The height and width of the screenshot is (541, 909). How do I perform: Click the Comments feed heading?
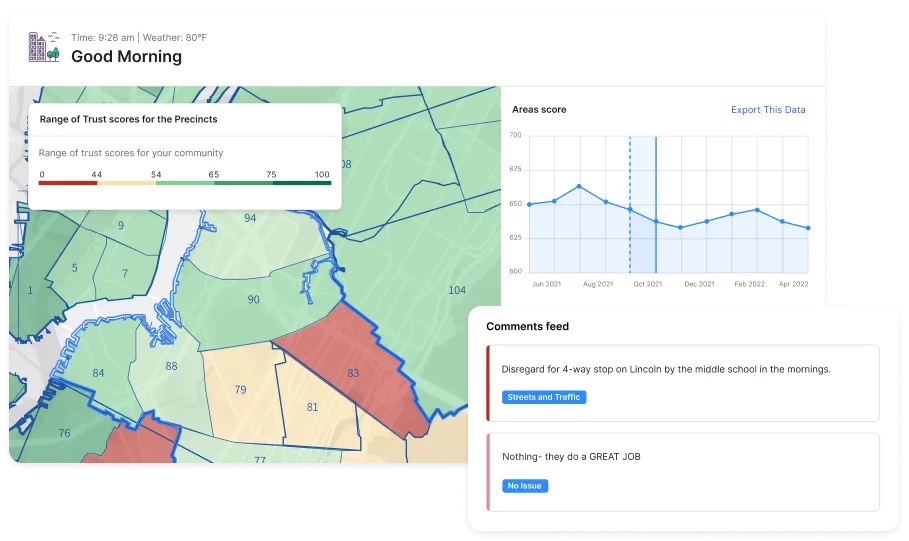(528, 326)
